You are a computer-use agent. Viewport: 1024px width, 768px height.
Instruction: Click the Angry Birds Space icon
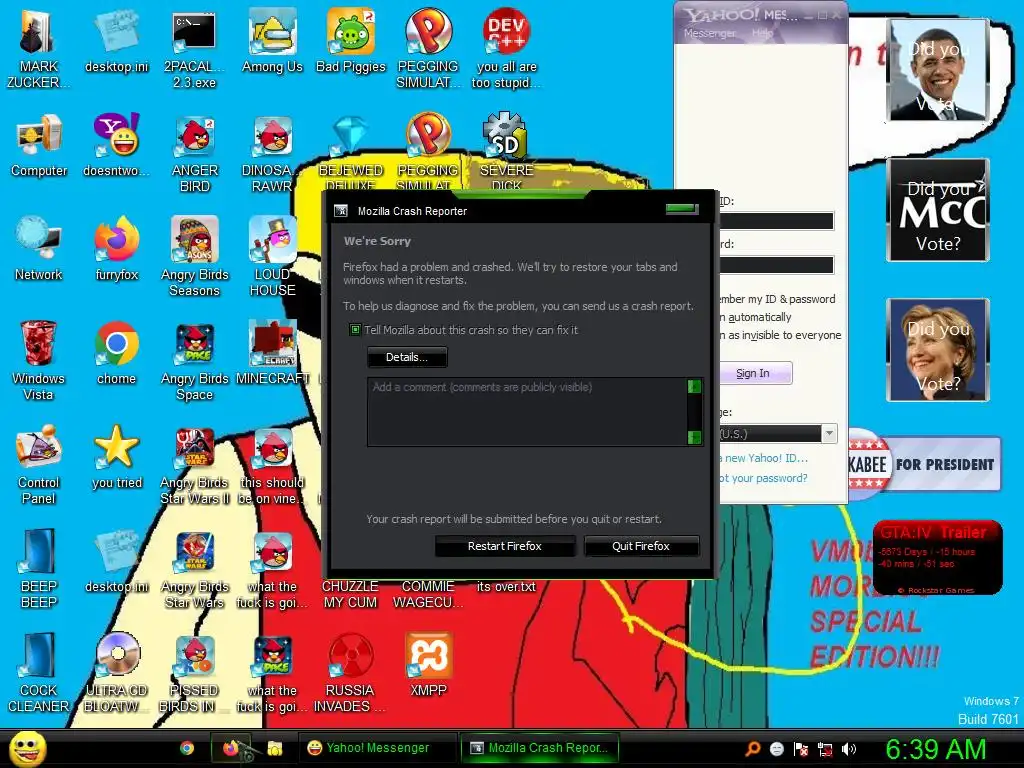click(x=195, y=361)
